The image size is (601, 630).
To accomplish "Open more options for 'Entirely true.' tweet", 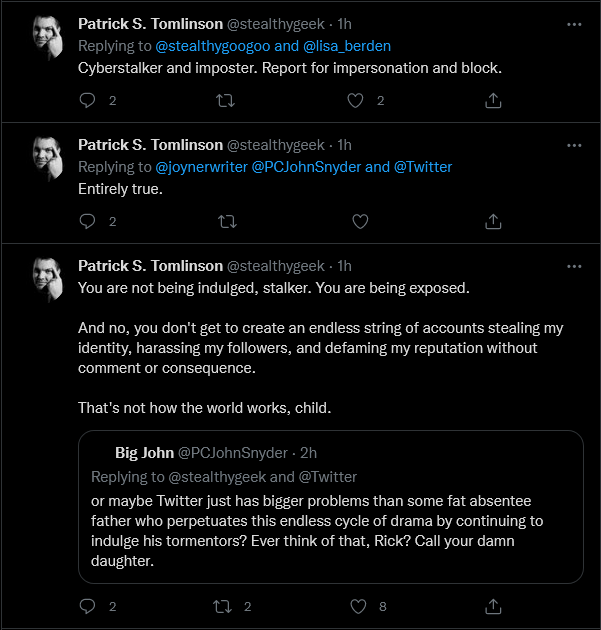I will [574, 145].
